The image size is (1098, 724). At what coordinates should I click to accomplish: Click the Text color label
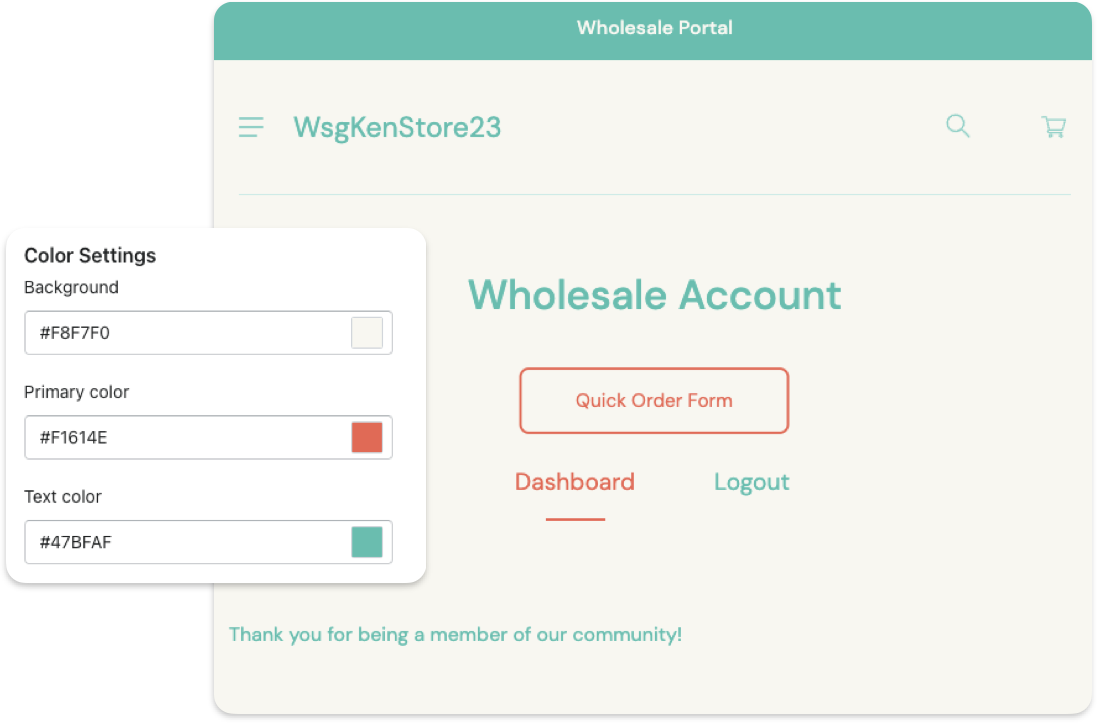click(63, 496)
